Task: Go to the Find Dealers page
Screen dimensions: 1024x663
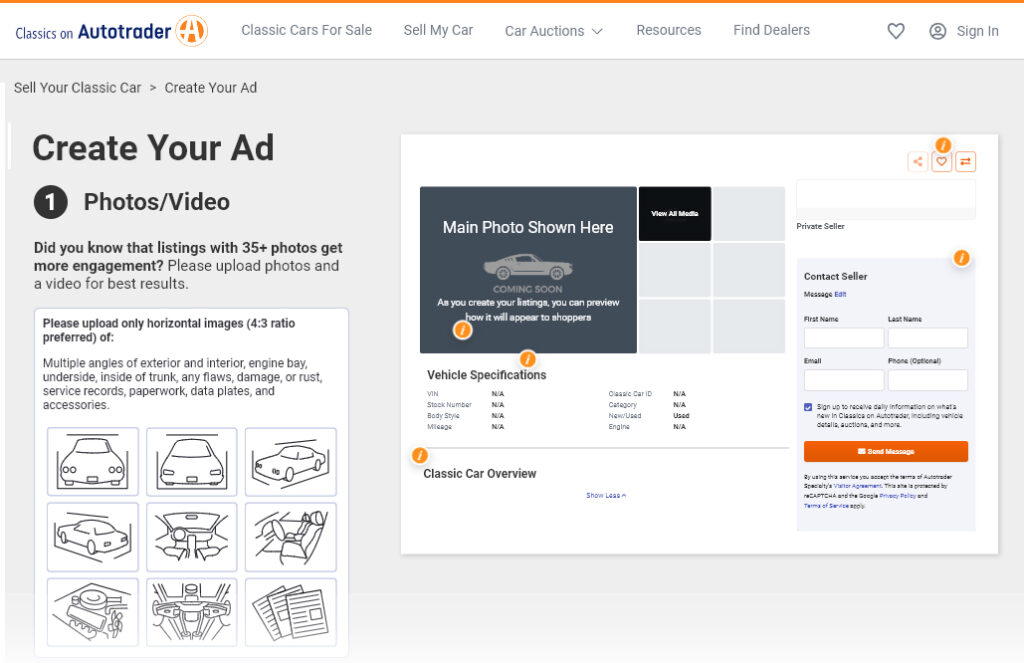Action: click(x=771, y=30)
